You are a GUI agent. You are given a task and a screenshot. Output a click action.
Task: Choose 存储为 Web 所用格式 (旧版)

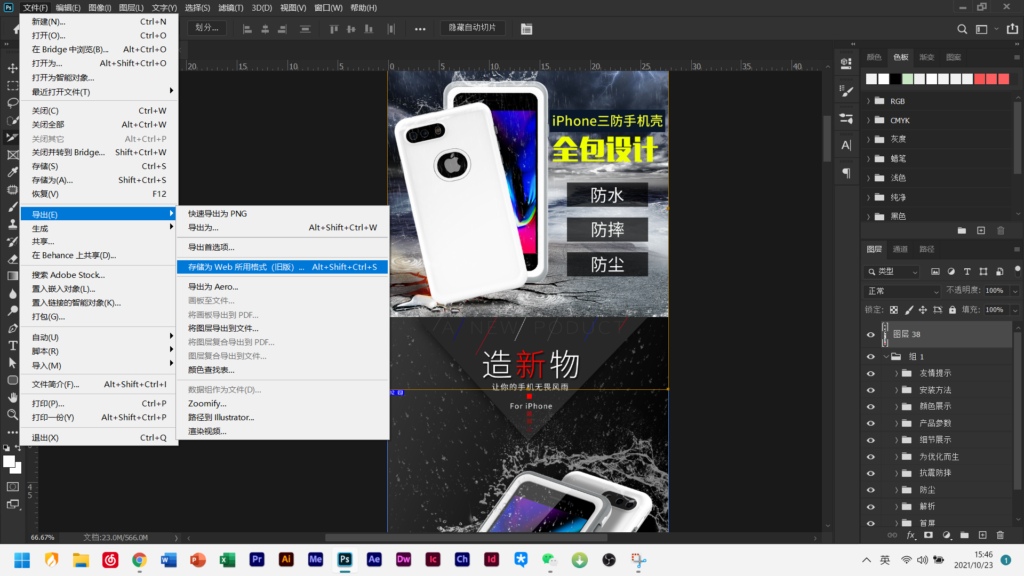(283, 267)
